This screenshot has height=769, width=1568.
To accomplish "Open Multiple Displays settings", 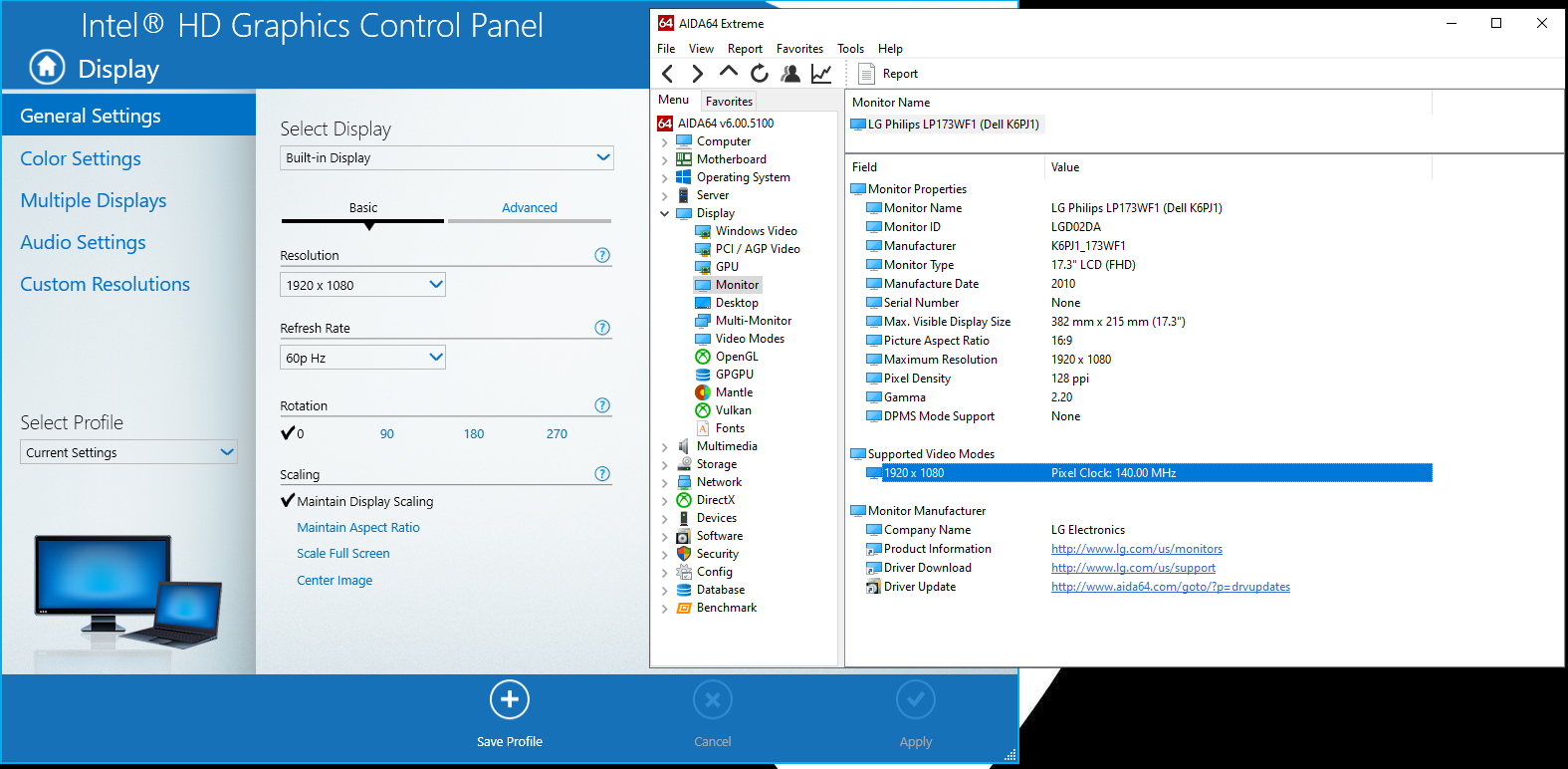I will click(94, 200).
